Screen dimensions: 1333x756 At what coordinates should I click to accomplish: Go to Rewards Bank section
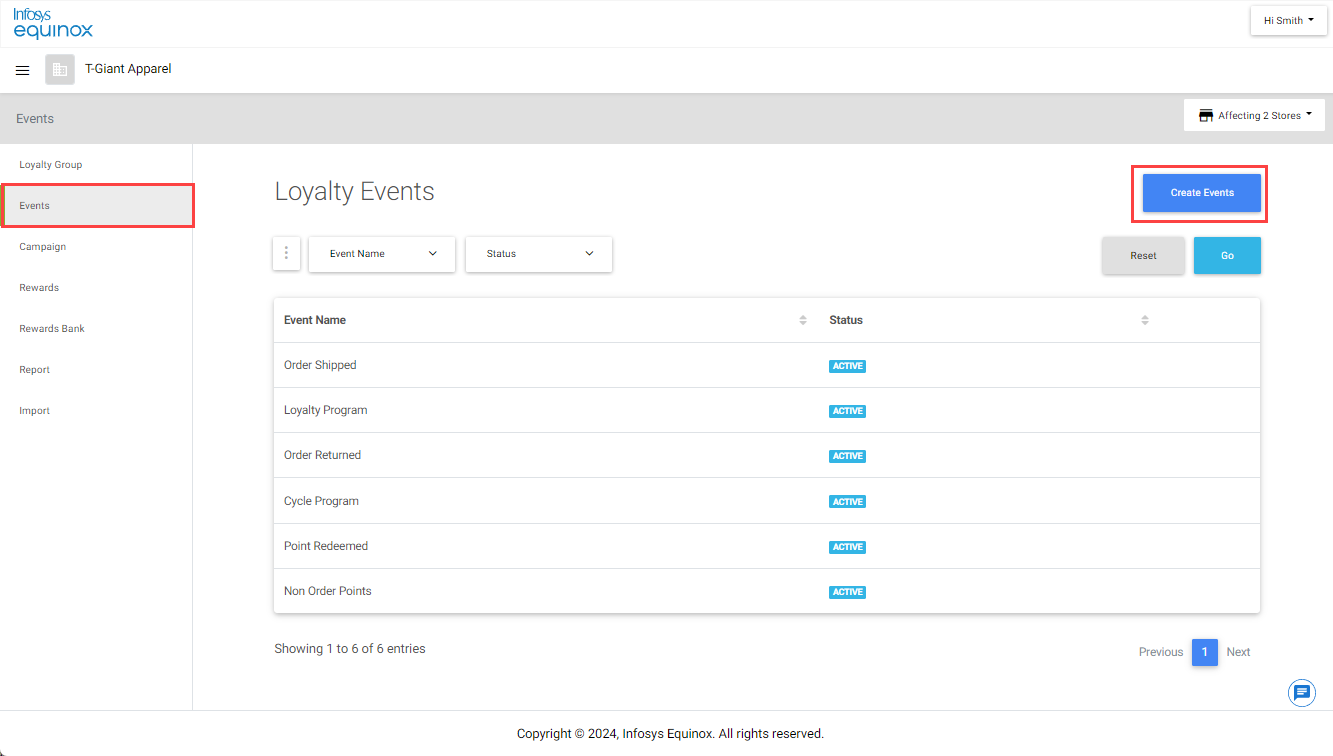pyautogui.click(x=52, y=329)
